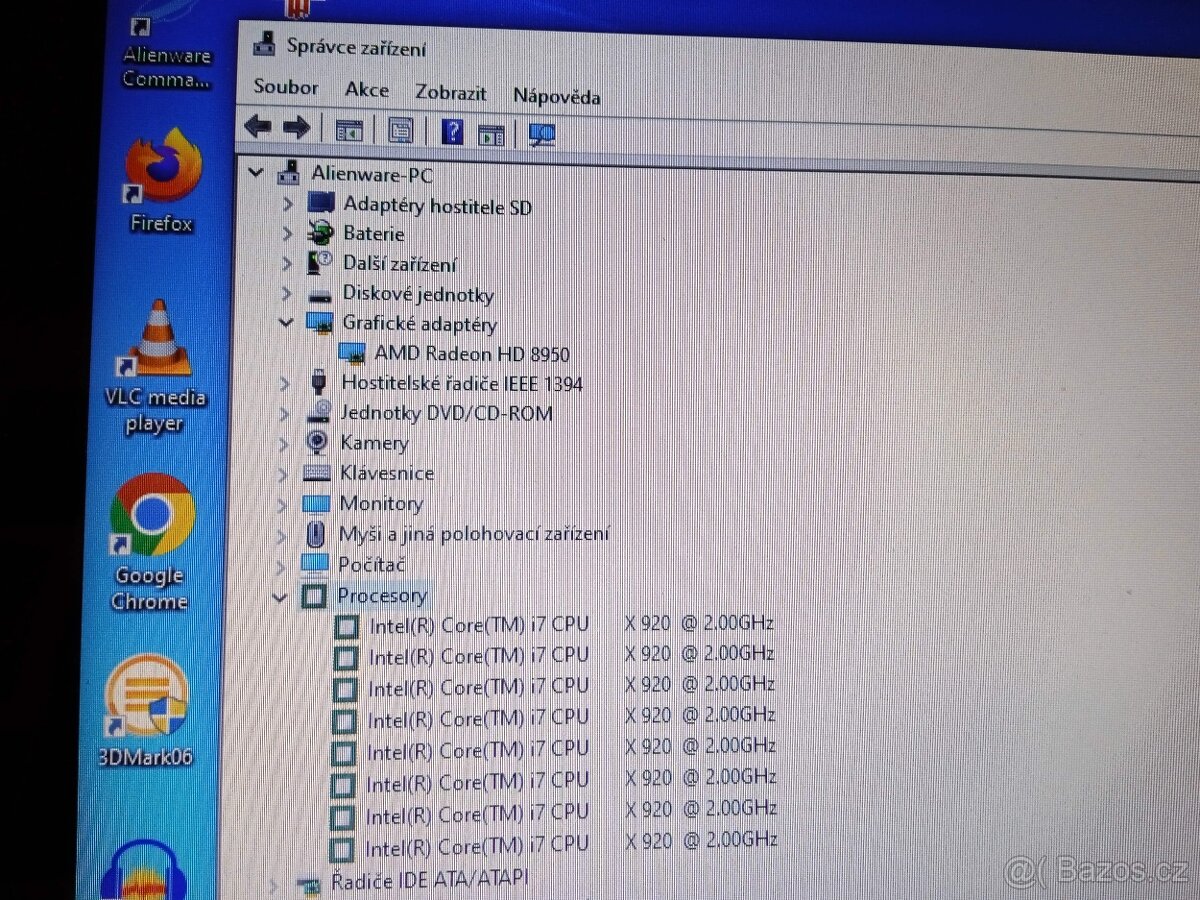Click the Back arrow toolbar icon
The height and width of the screenshot is (900, 1200).
pyautogui.click(x=258, y=127)
